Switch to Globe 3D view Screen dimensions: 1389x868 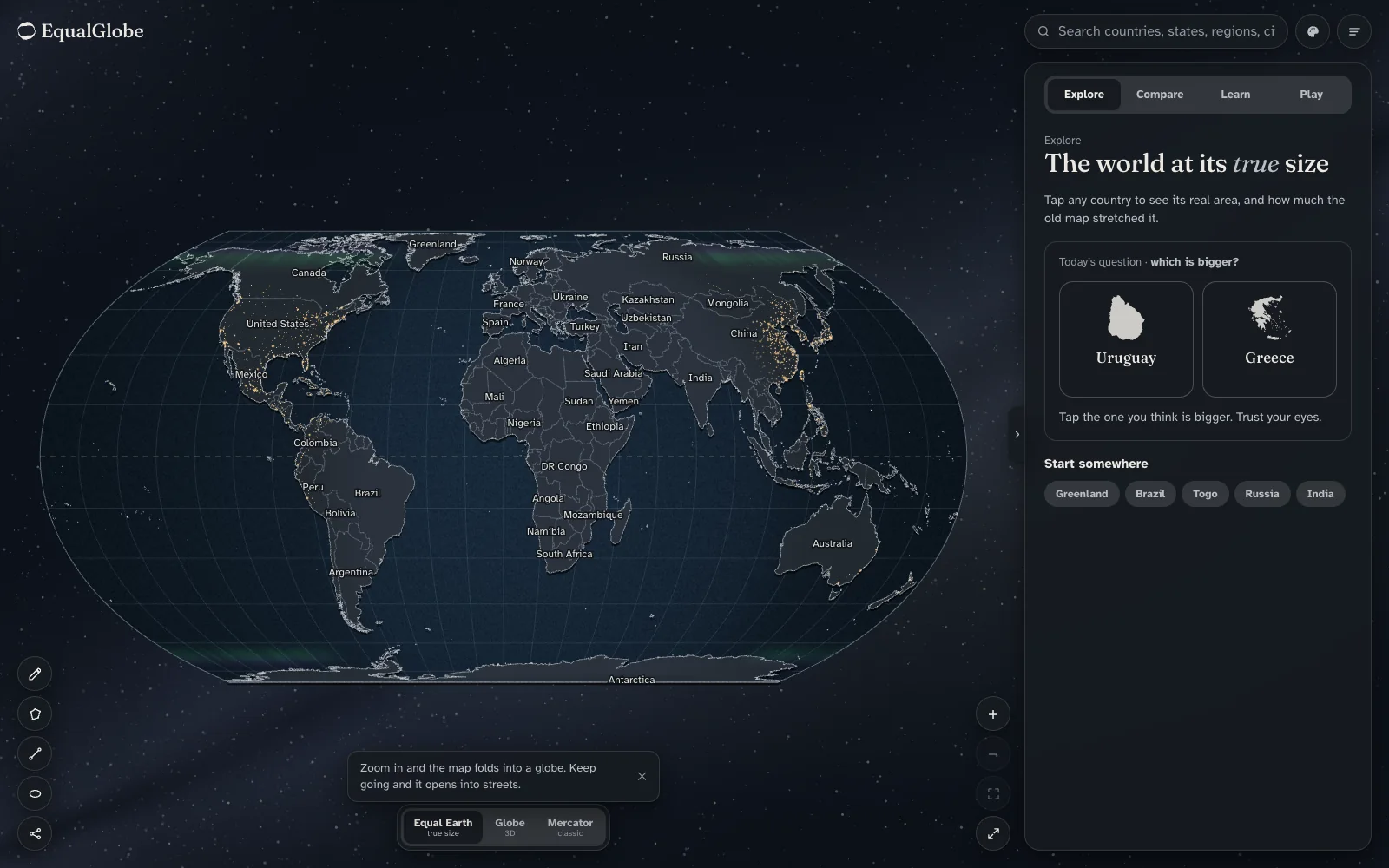[510, 827]
